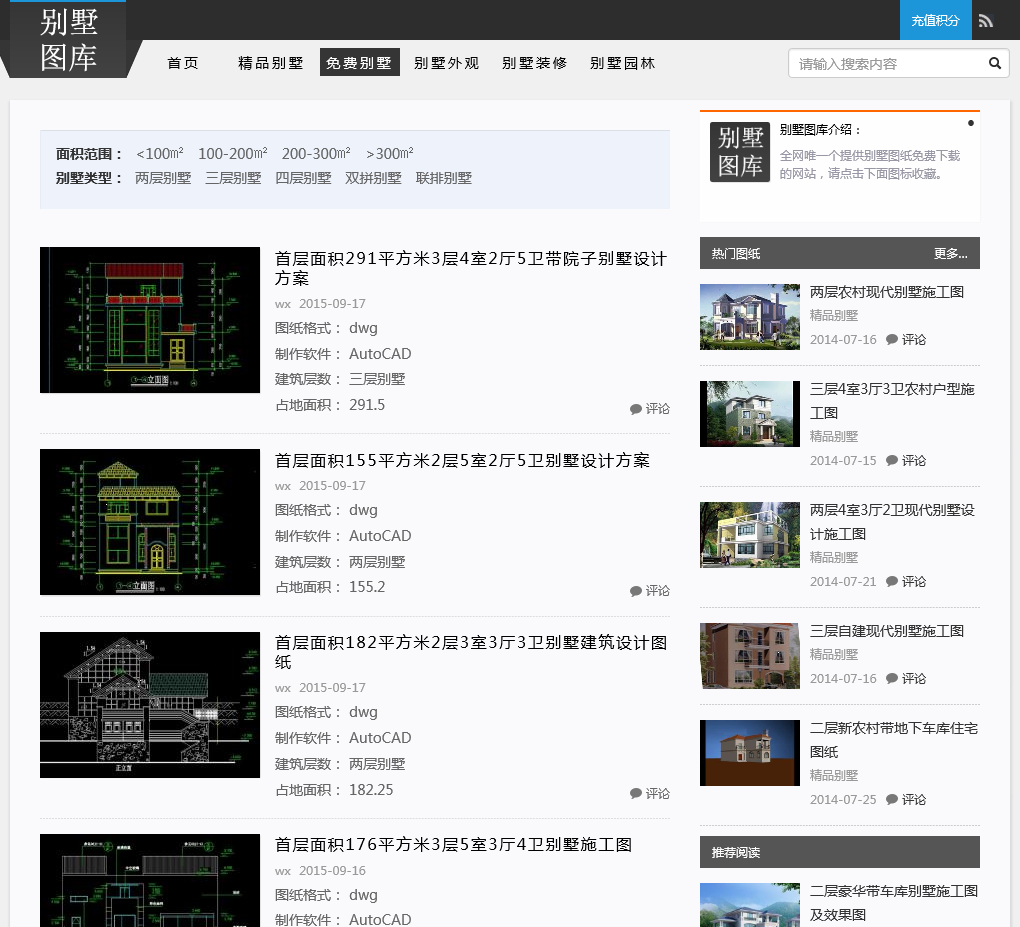
Task: Filter by type 联排别墅
Action: click(444, 178)
